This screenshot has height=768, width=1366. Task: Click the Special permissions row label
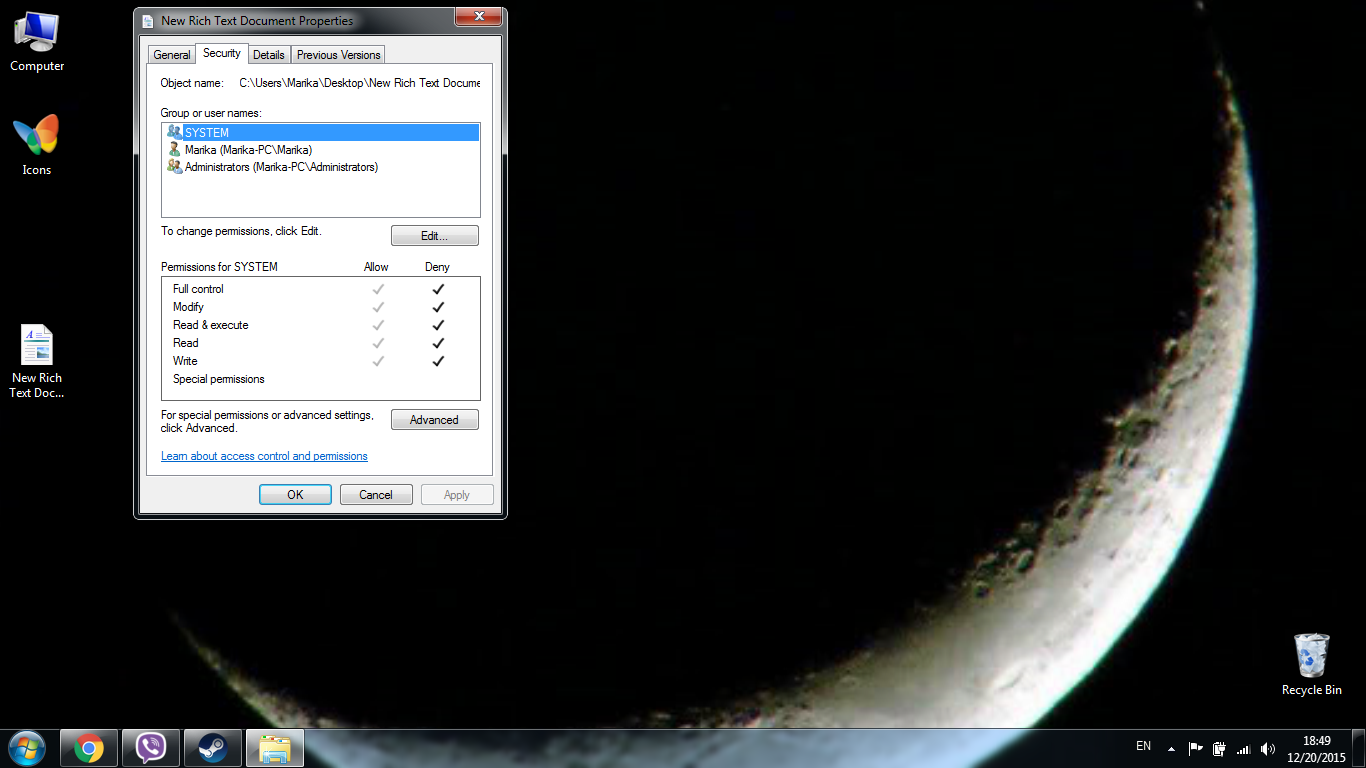[218, 379]
